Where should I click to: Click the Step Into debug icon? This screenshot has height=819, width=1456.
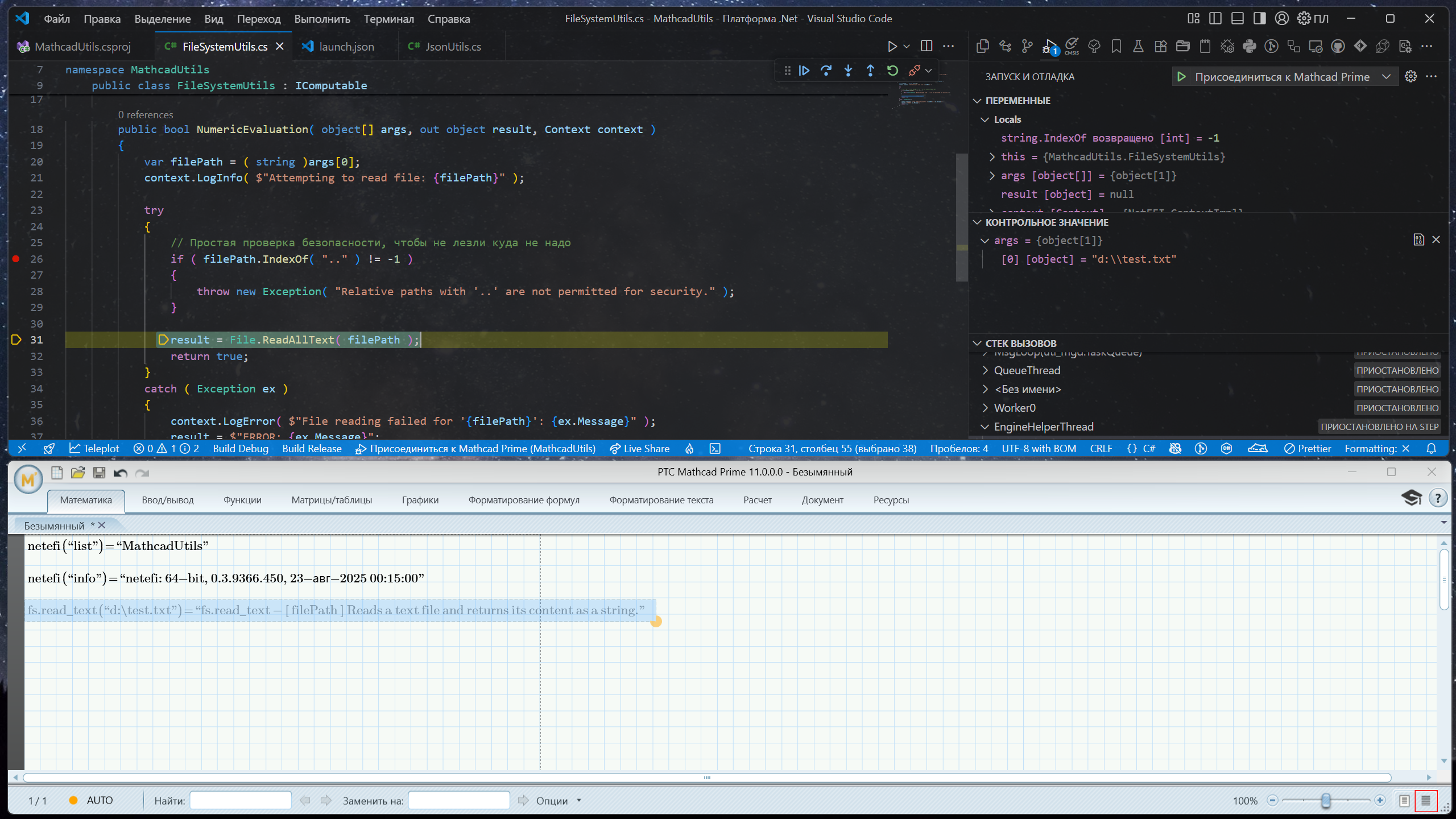point(848,71)
